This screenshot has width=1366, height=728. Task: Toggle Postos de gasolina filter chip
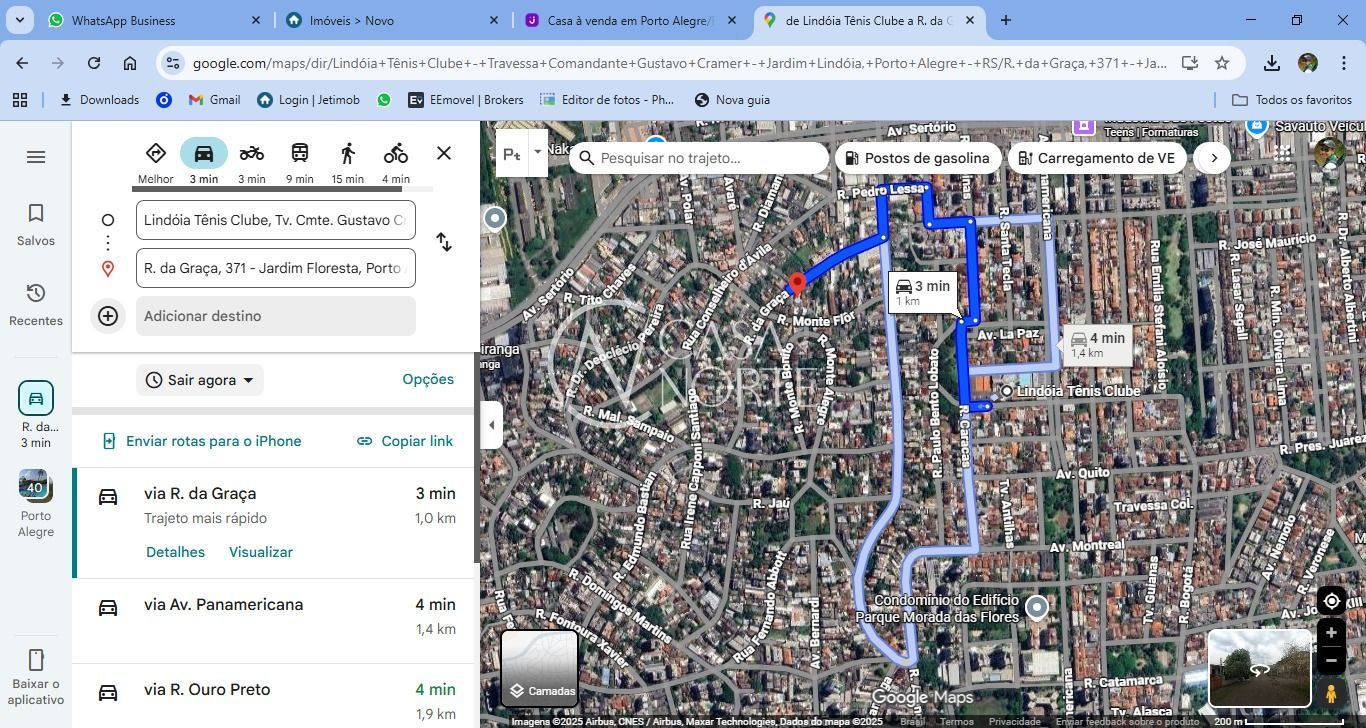pyautogui.click(x=917, y=158)
